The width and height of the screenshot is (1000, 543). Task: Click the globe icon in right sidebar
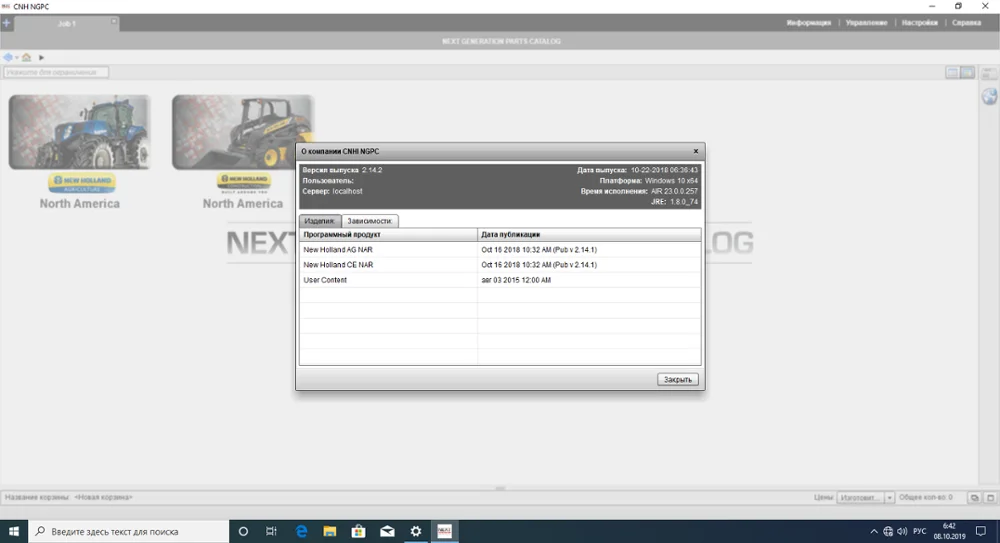(989, 96)
